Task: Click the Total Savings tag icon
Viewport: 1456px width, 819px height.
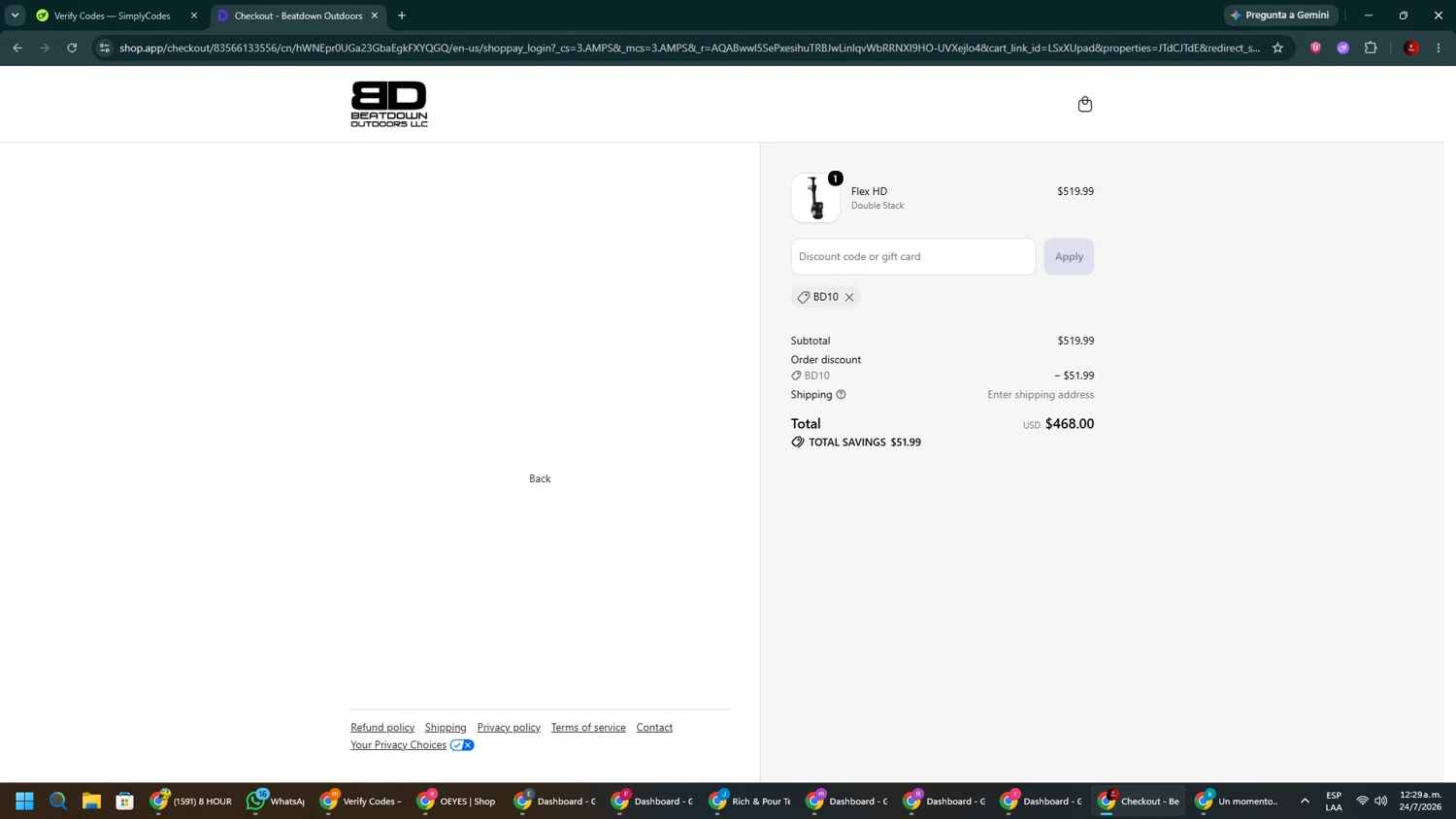Action: pyautogui.click(x=798, y=442)
